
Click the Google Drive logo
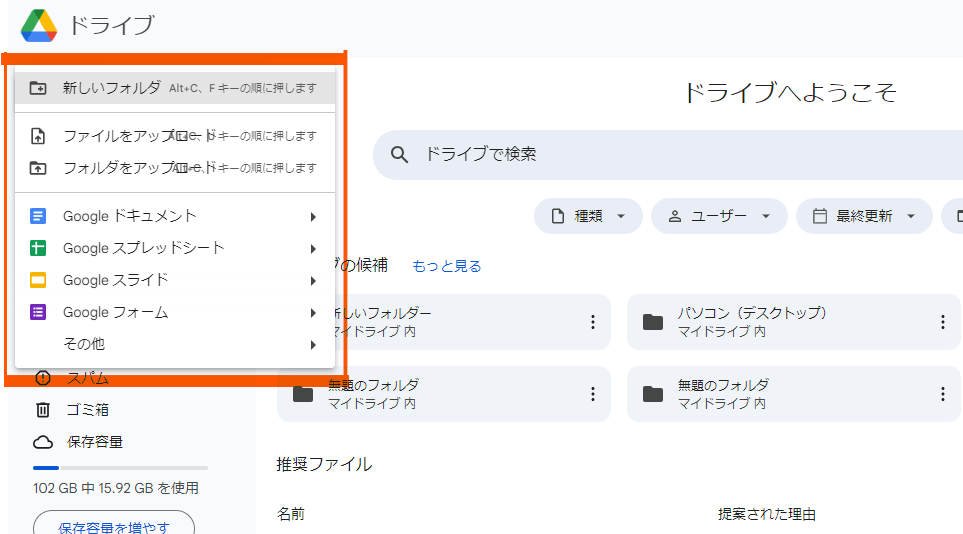click(x=39, y=26)
